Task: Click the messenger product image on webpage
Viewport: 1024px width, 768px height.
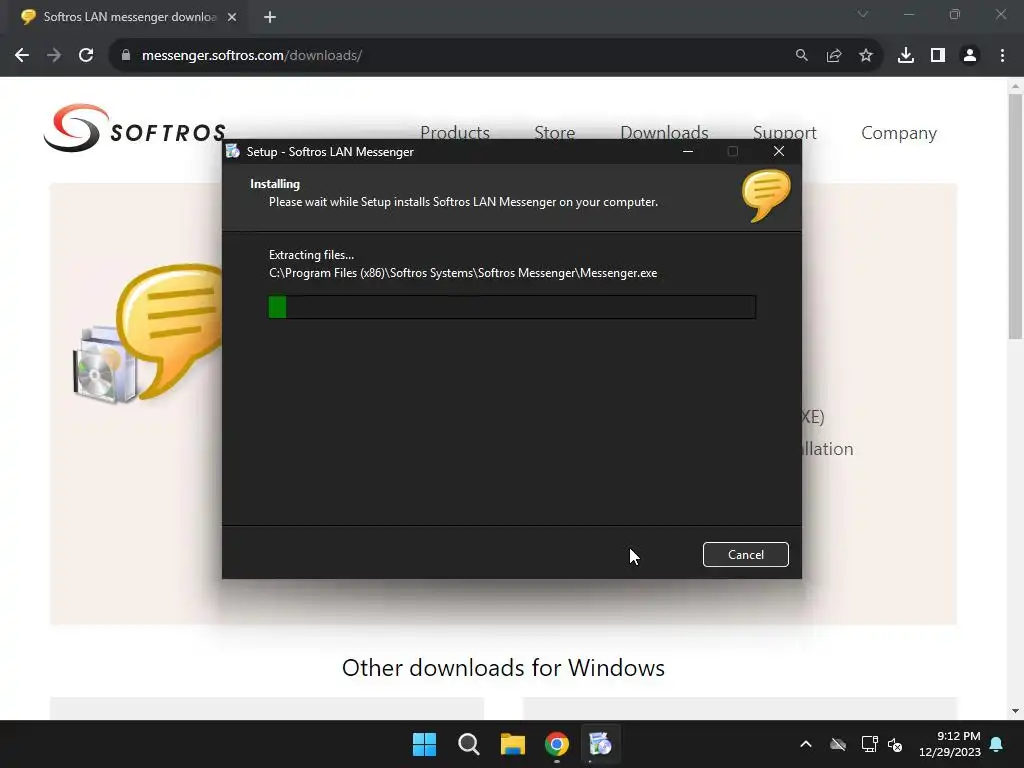Action: (x=148, y=333)
